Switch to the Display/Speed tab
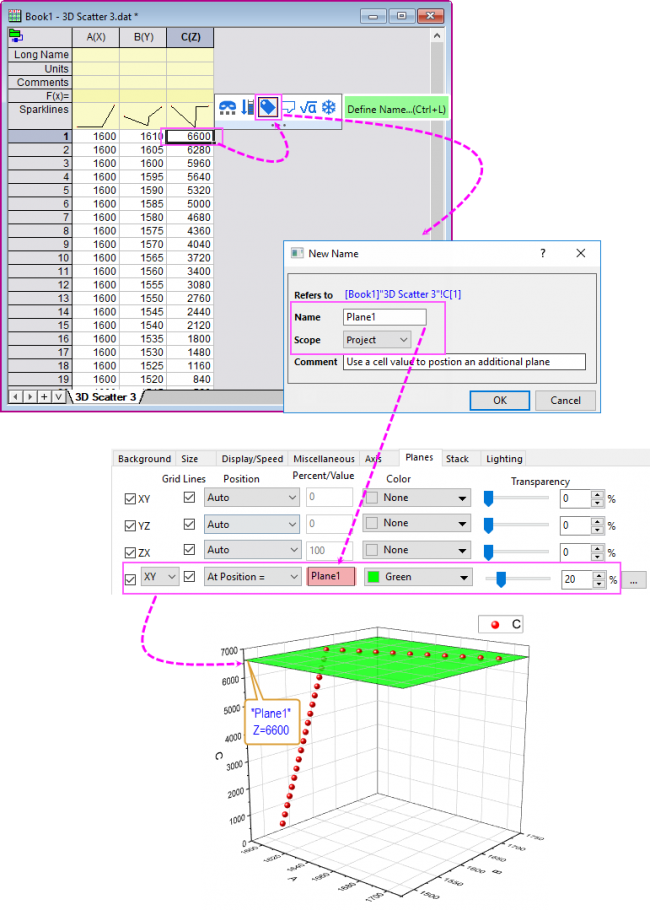The height and width of the screenshot is (910, 650). tap(248, 459)
